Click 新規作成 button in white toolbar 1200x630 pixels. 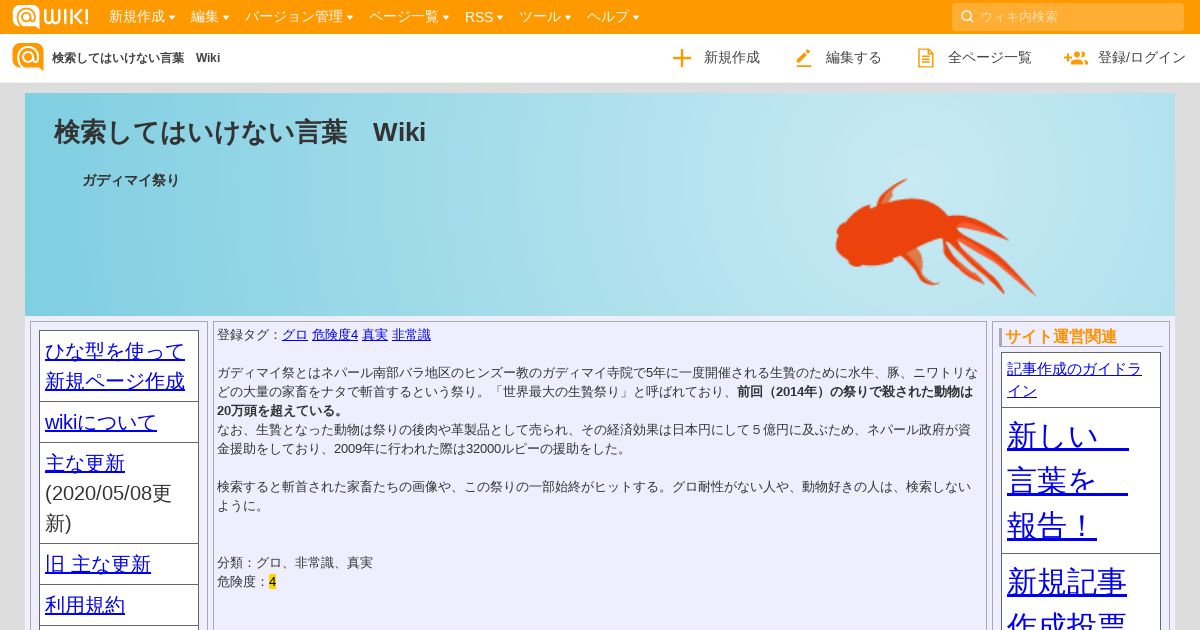pos(716,58)
